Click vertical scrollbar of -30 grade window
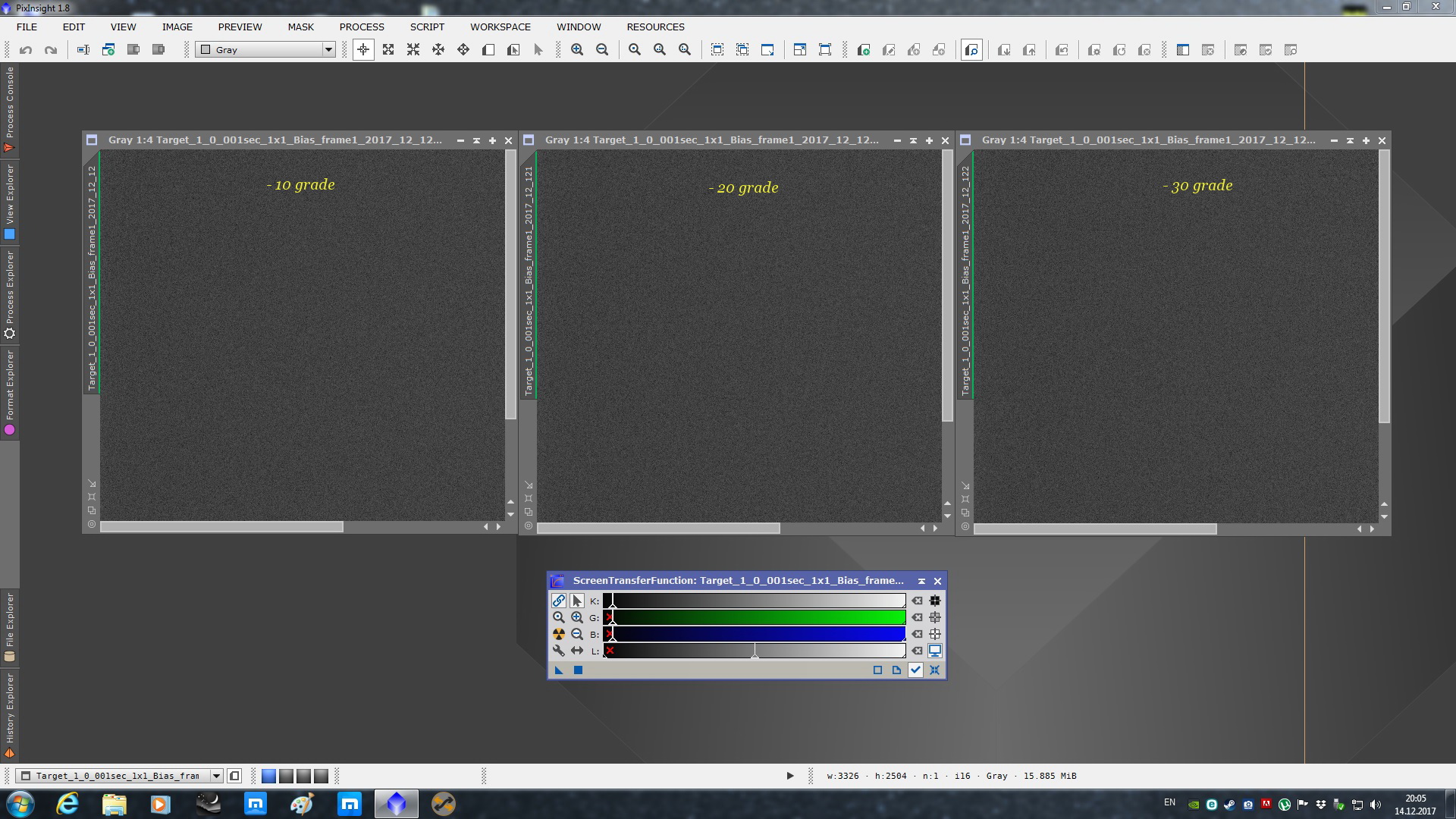The width and height of the screenshot is (1456, 819). [x=1384, y=287]
